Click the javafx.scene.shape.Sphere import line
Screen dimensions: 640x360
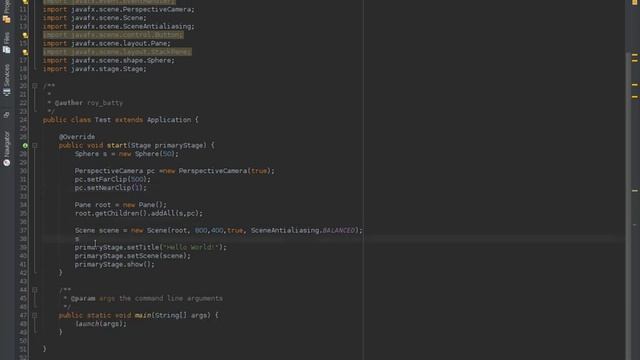pos(109,61)
